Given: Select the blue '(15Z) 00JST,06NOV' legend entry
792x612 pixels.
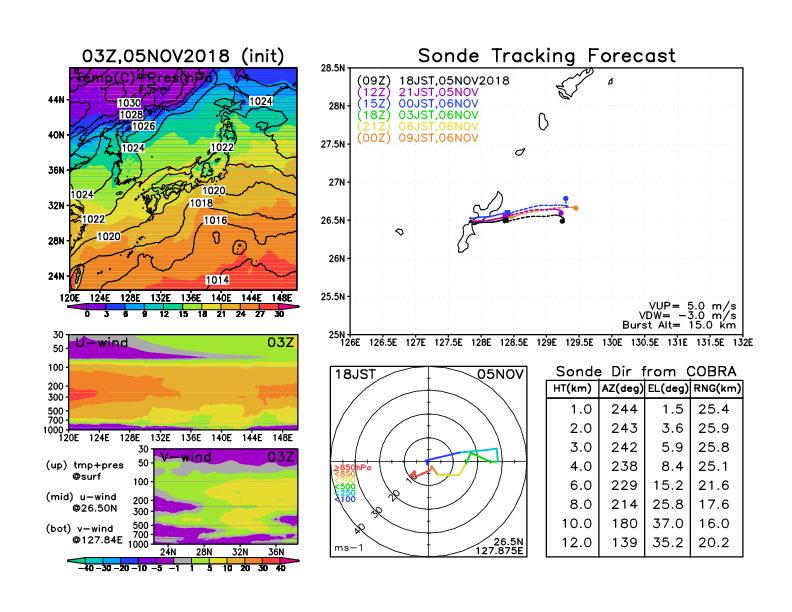Looking at the screenshot, I should 417,104.
